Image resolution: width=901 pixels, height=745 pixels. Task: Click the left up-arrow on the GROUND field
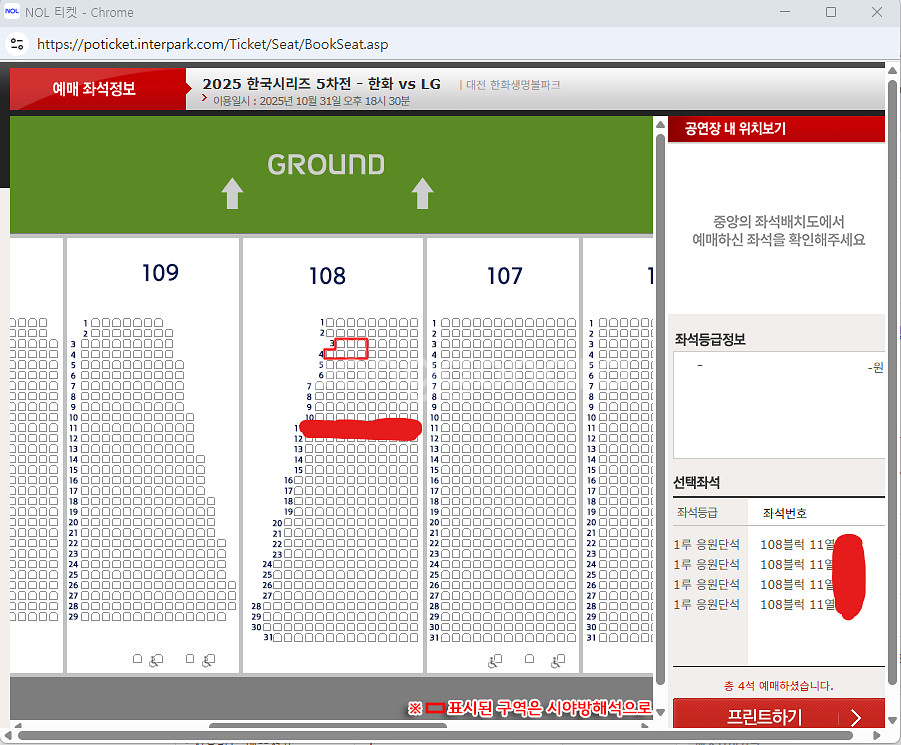pyautogui.click(x=232, y=193)
